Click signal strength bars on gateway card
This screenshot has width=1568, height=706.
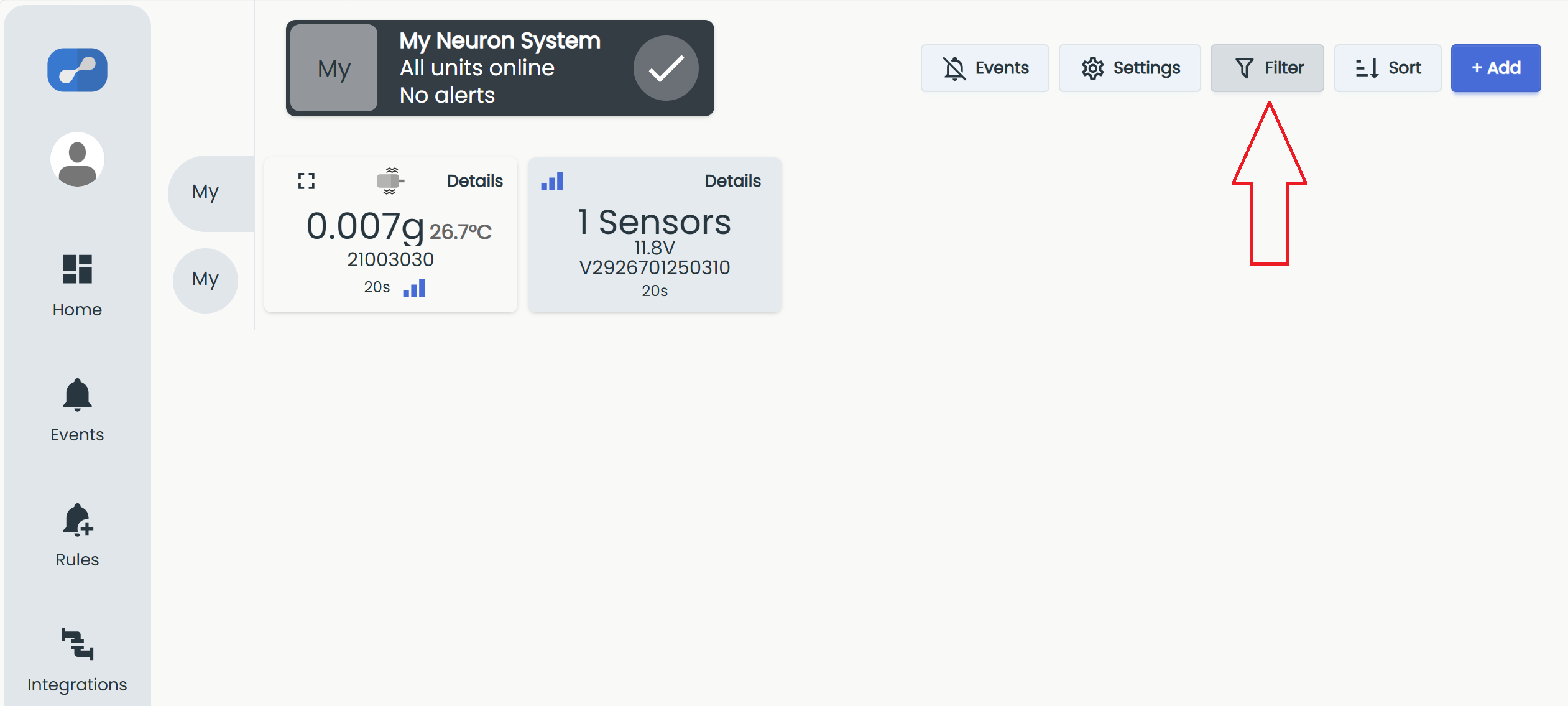click(552, 181)
